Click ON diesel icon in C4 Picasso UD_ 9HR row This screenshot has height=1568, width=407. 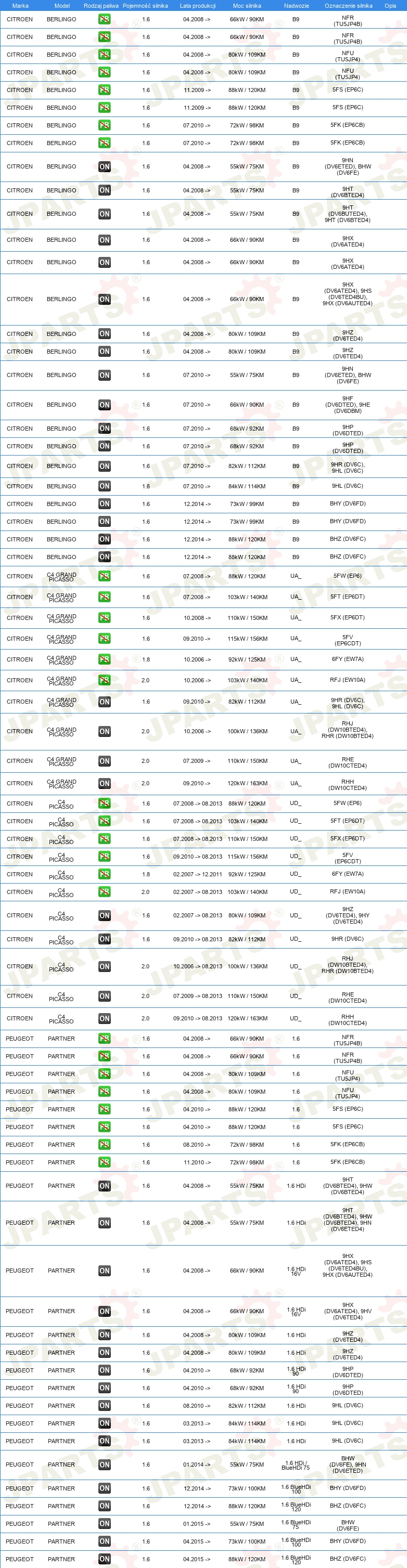tap(104, 939)
